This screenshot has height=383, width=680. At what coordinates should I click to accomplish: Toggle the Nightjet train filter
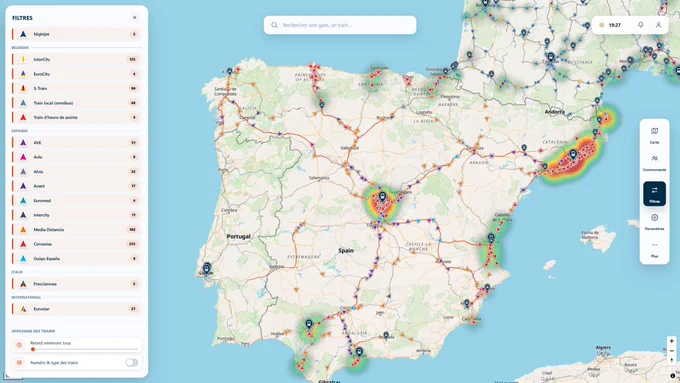[76, 34]
